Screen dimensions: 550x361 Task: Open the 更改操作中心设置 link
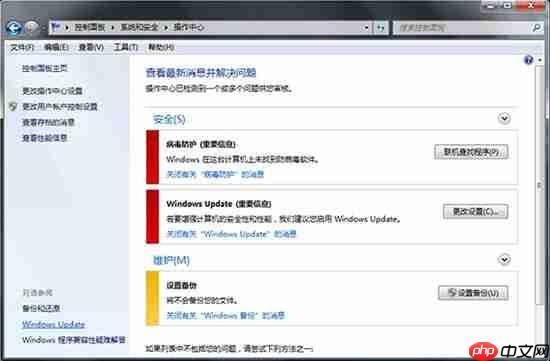pos(52,91)
